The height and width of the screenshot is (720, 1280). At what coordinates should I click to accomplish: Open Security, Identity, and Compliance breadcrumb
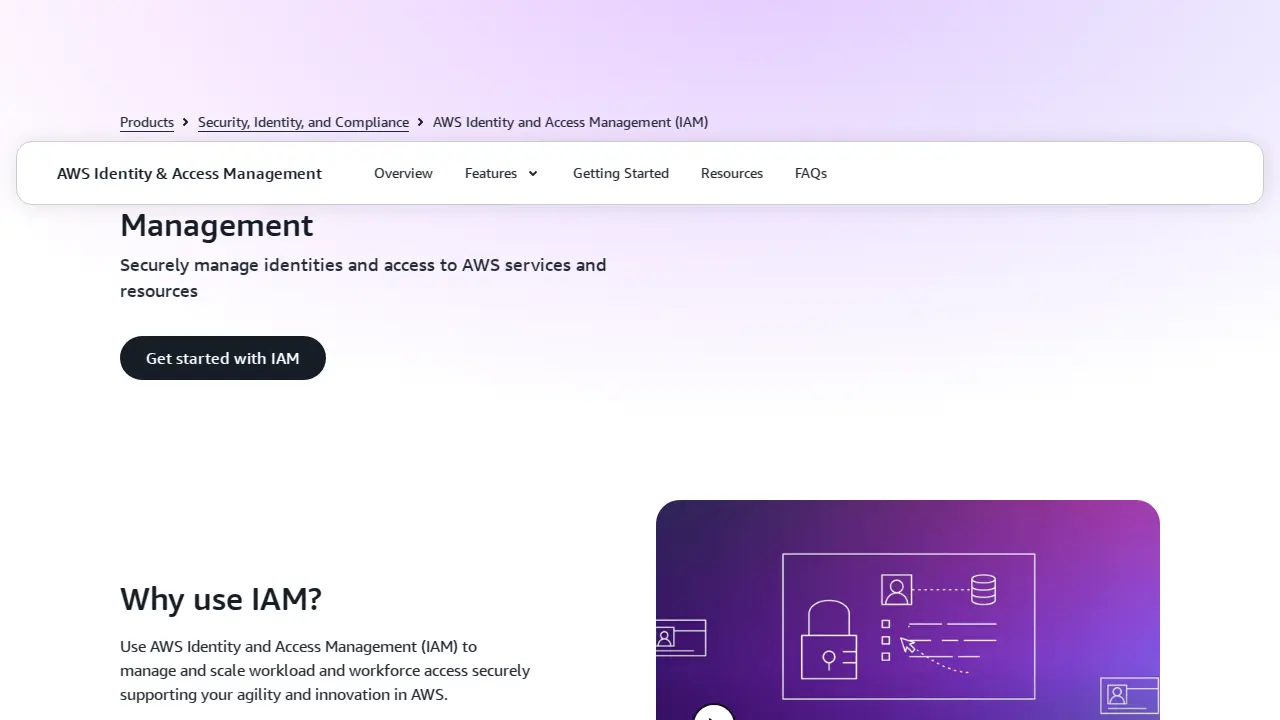coord(303,122)
